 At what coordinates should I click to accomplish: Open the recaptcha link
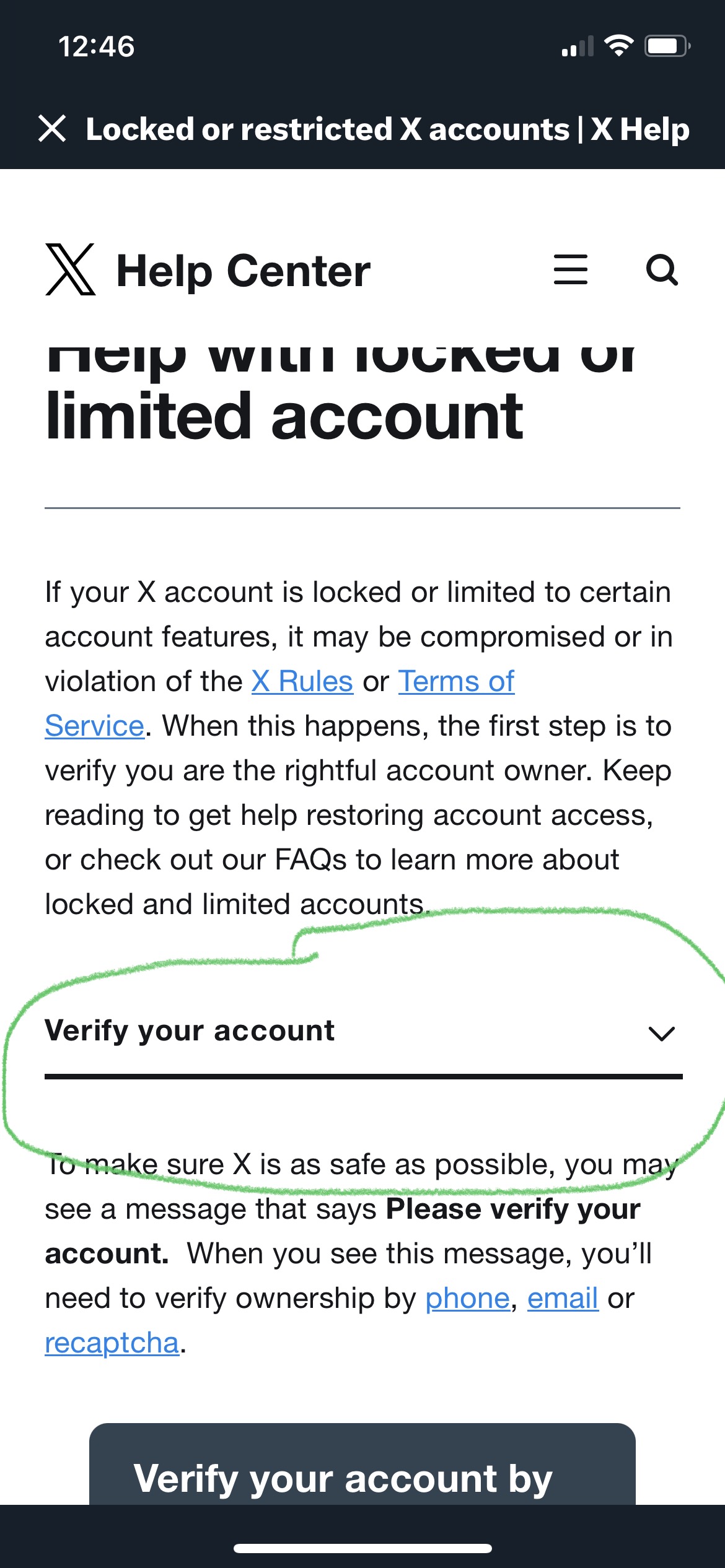(112, 1343)
